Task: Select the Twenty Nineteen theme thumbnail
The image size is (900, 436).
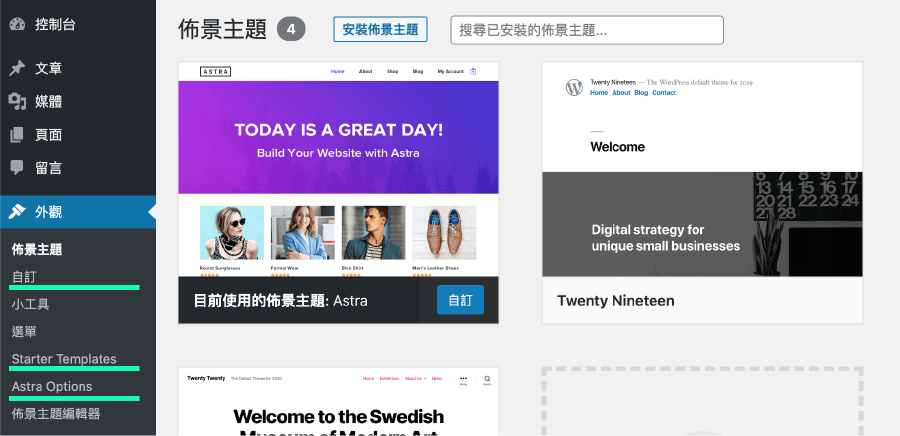Action: [703, 169]
